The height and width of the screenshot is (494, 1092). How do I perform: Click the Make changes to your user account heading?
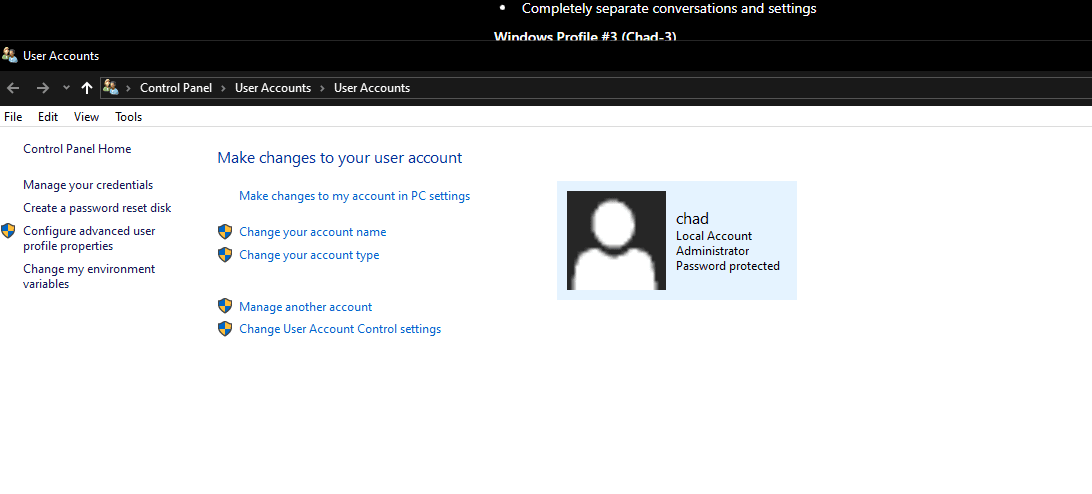pyautogui.click(x=340, y=158)
